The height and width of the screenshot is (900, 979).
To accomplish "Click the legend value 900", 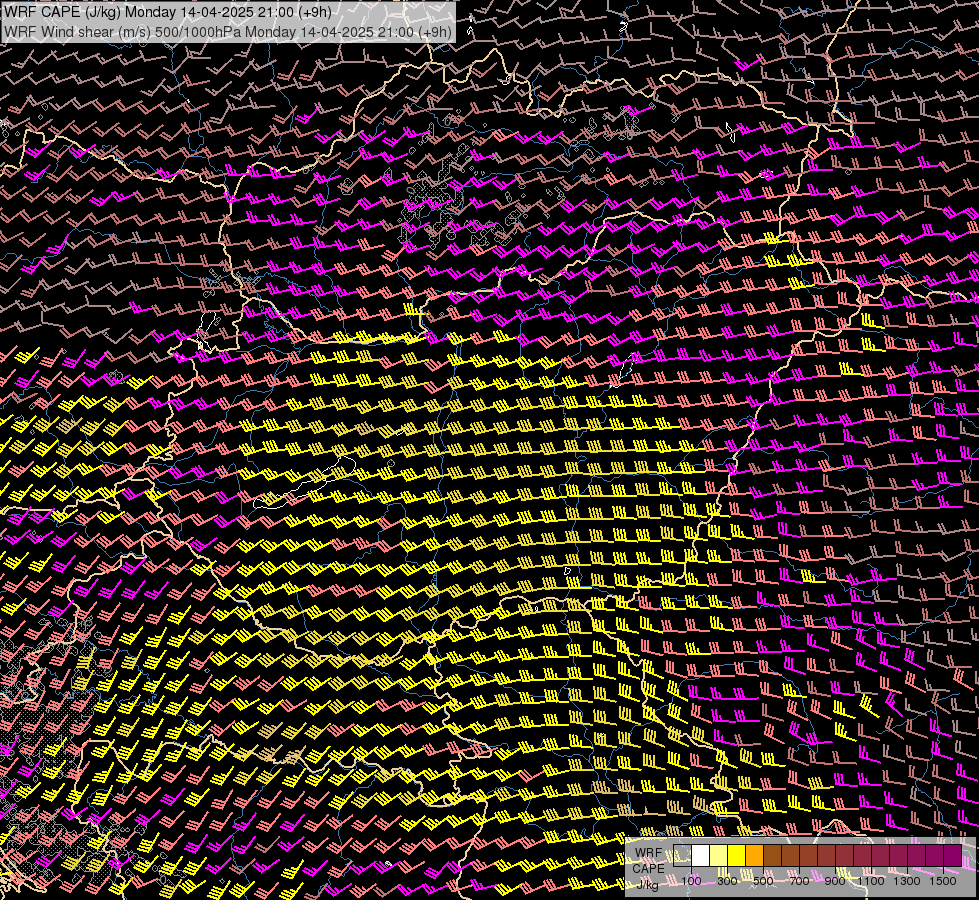I will point(835,881).
